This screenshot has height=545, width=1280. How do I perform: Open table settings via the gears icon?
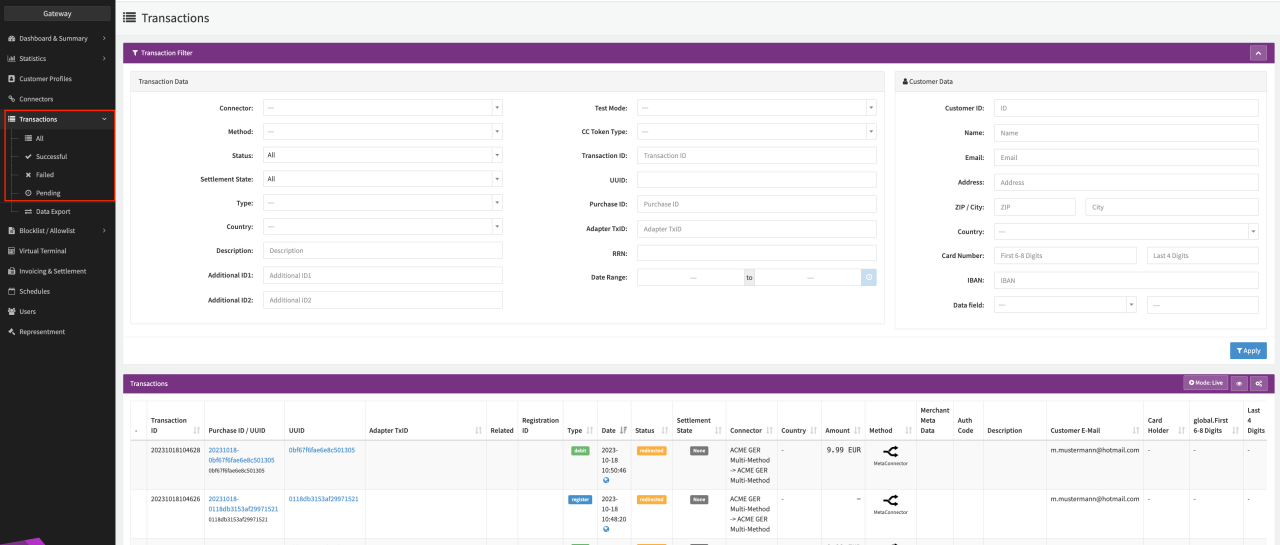pos(1259,383)
